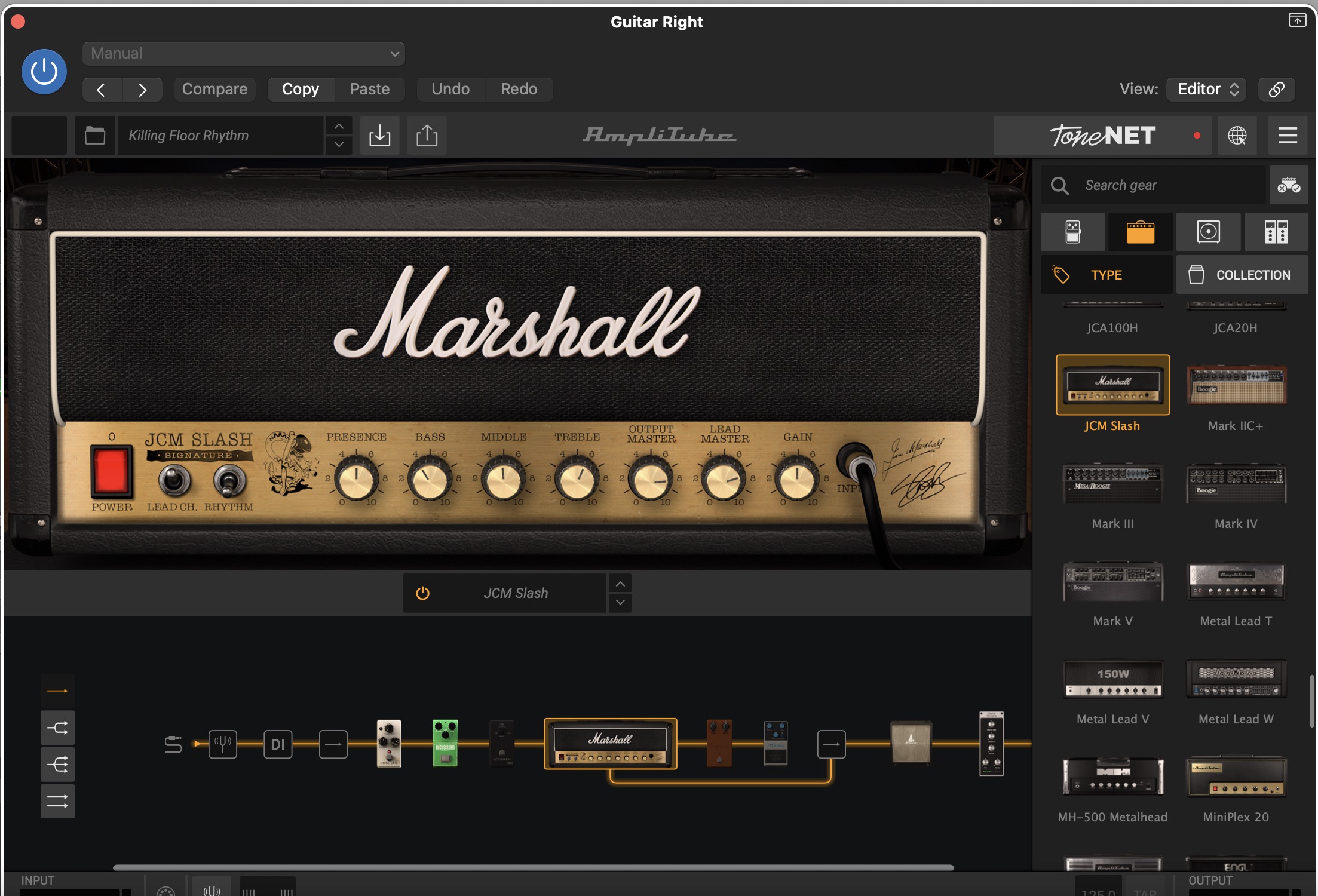Click the Compare button
The height and width of the screenshot is (896, 1318).
(x=214, y=89)
